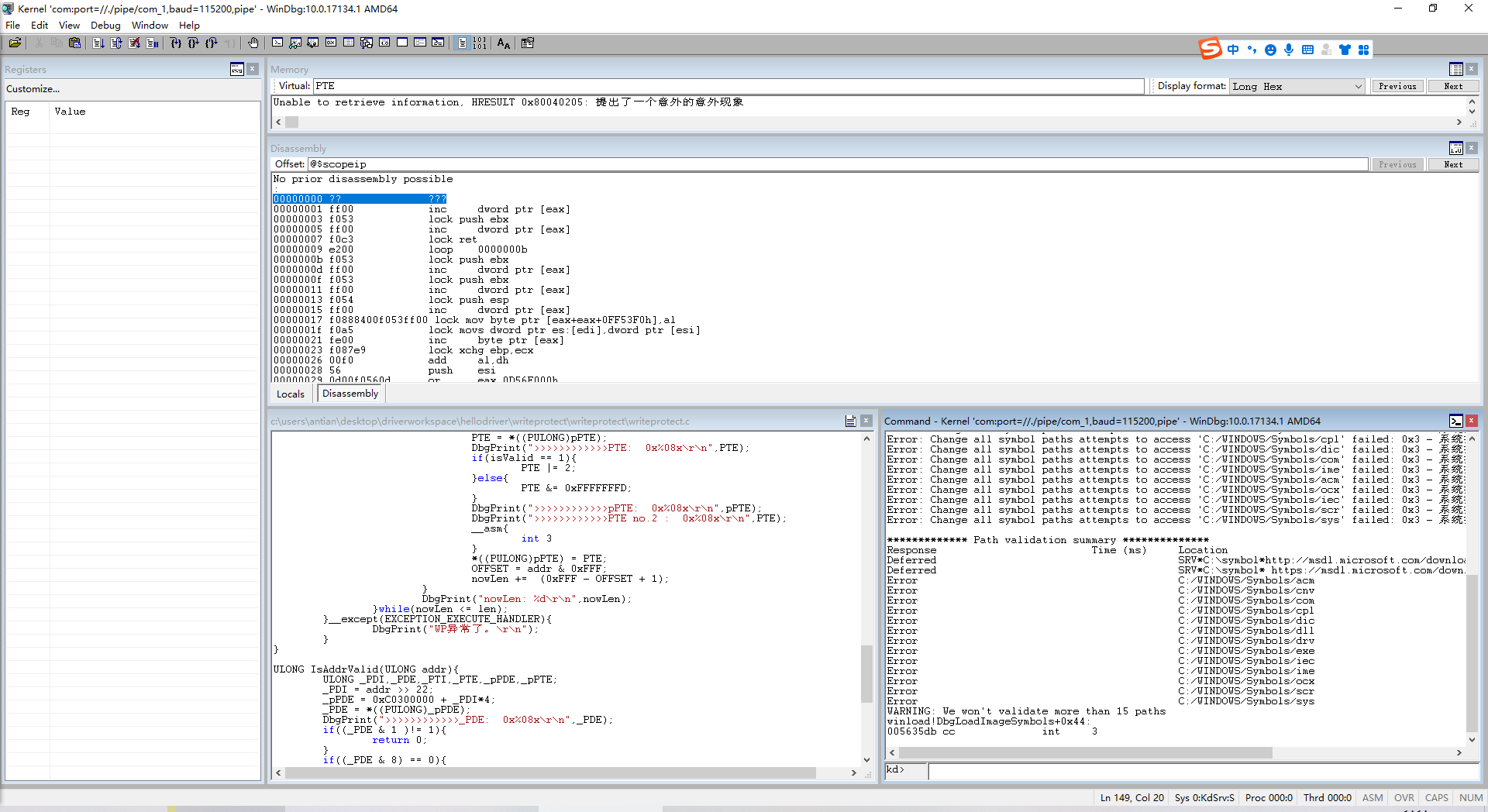Open the Call Stack window icon
Screen dimensions: 1488x812
tap(367, 43)
